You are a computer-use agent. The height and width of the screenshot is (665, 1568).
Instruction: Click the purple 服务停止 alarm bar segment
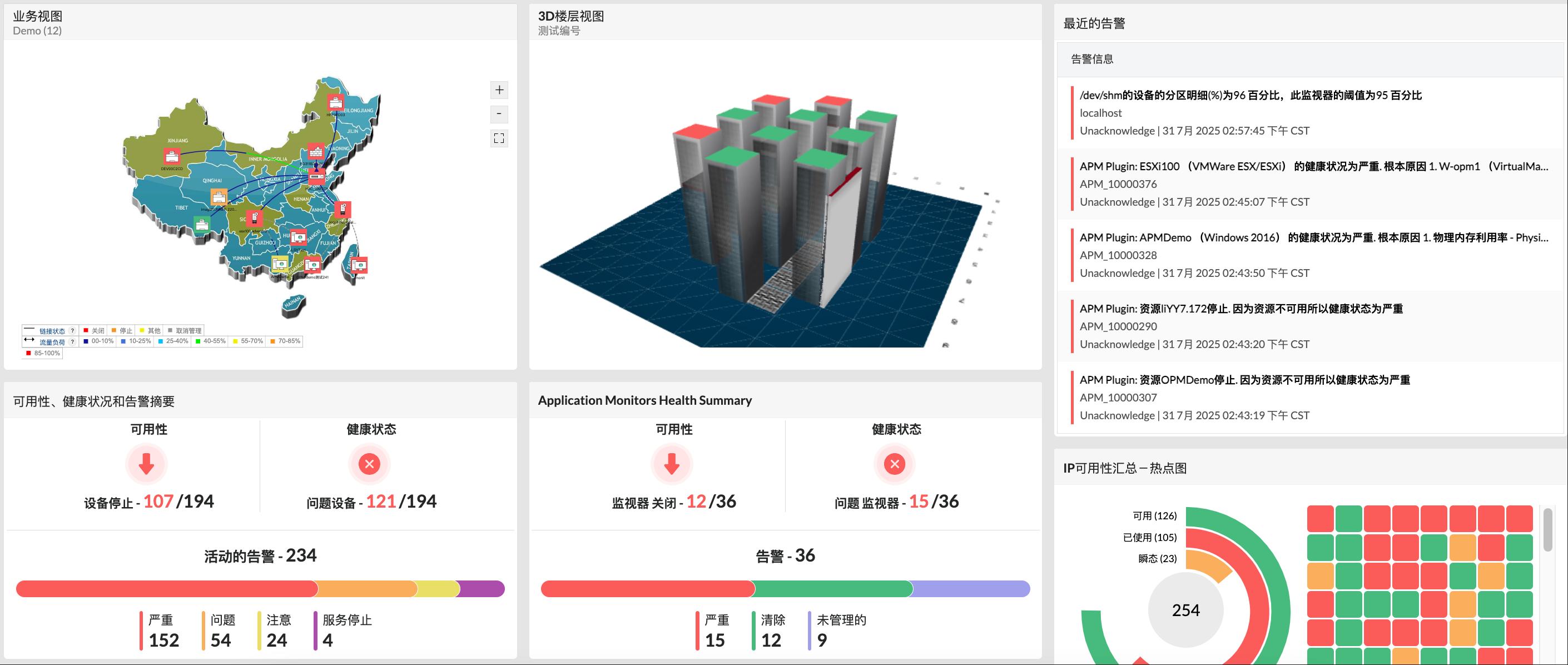tap(481, 589)
